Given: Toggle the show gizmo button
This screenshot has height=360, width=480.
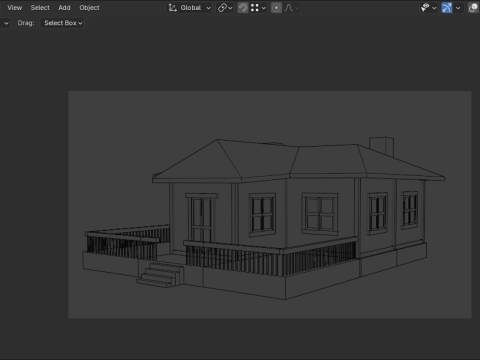Looking at the screenshot, I should coord(447,8).
